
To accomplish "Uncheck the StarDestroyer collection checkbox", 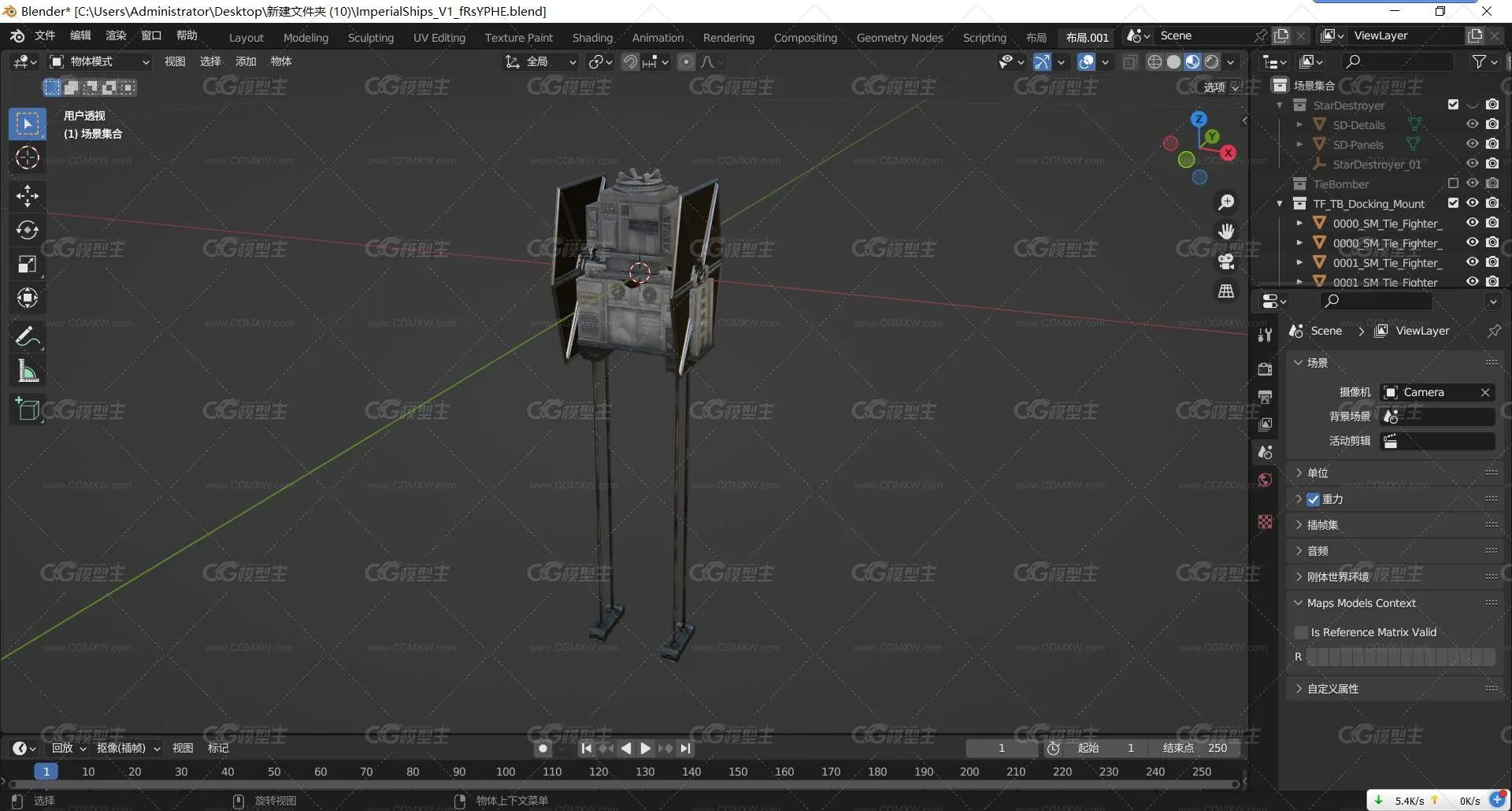I will pyautogui.click(x=1453, y=105).
